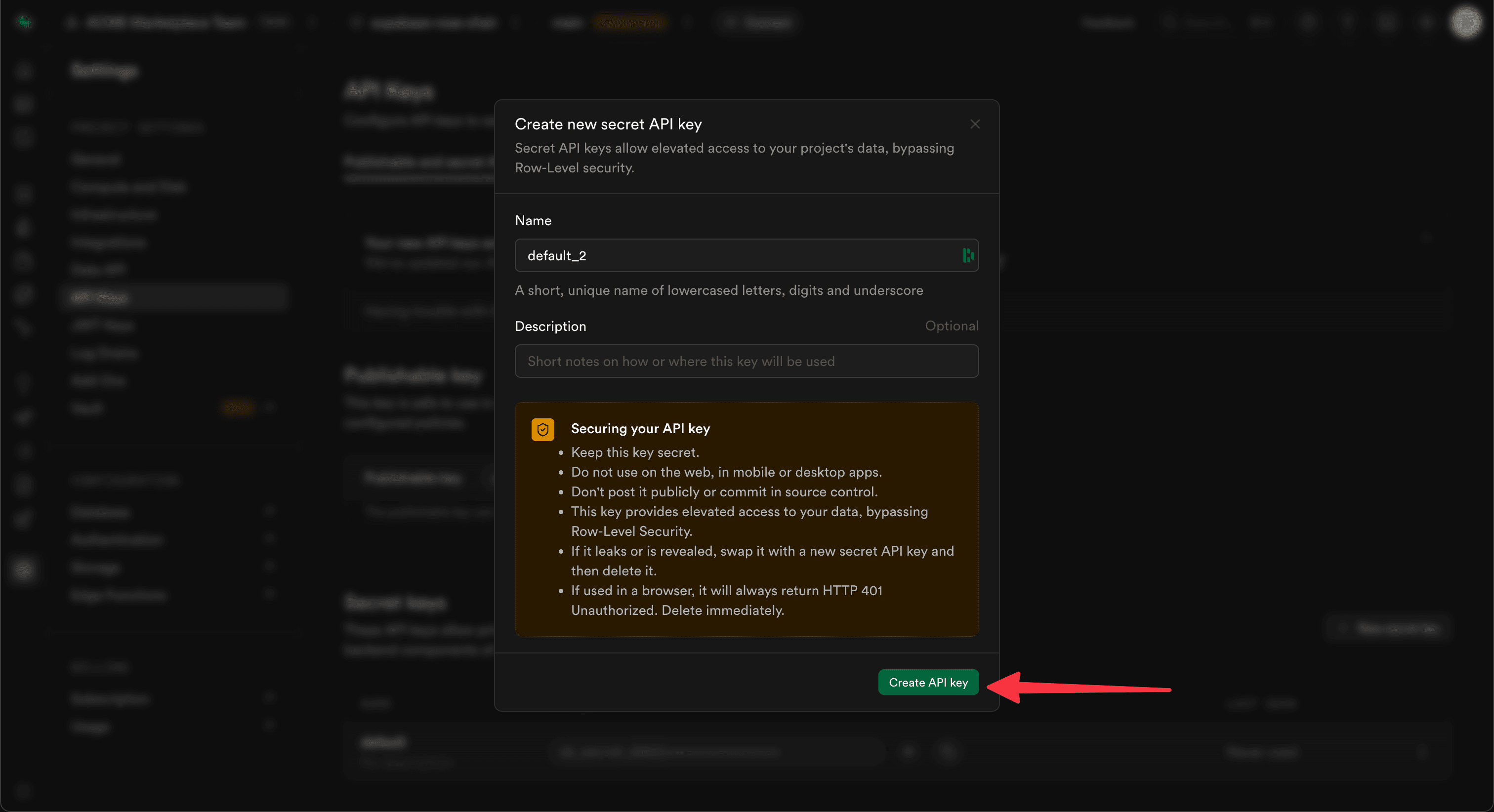Click the highlighted settings icon in left rail
This screenshot has height=812, width=1494.
[24, 569]
